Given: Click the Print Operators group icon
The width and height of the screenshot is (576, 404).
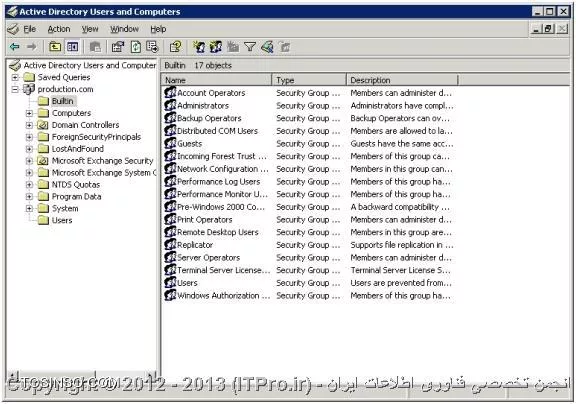Looking at the screenshot, I should (170, 219).
